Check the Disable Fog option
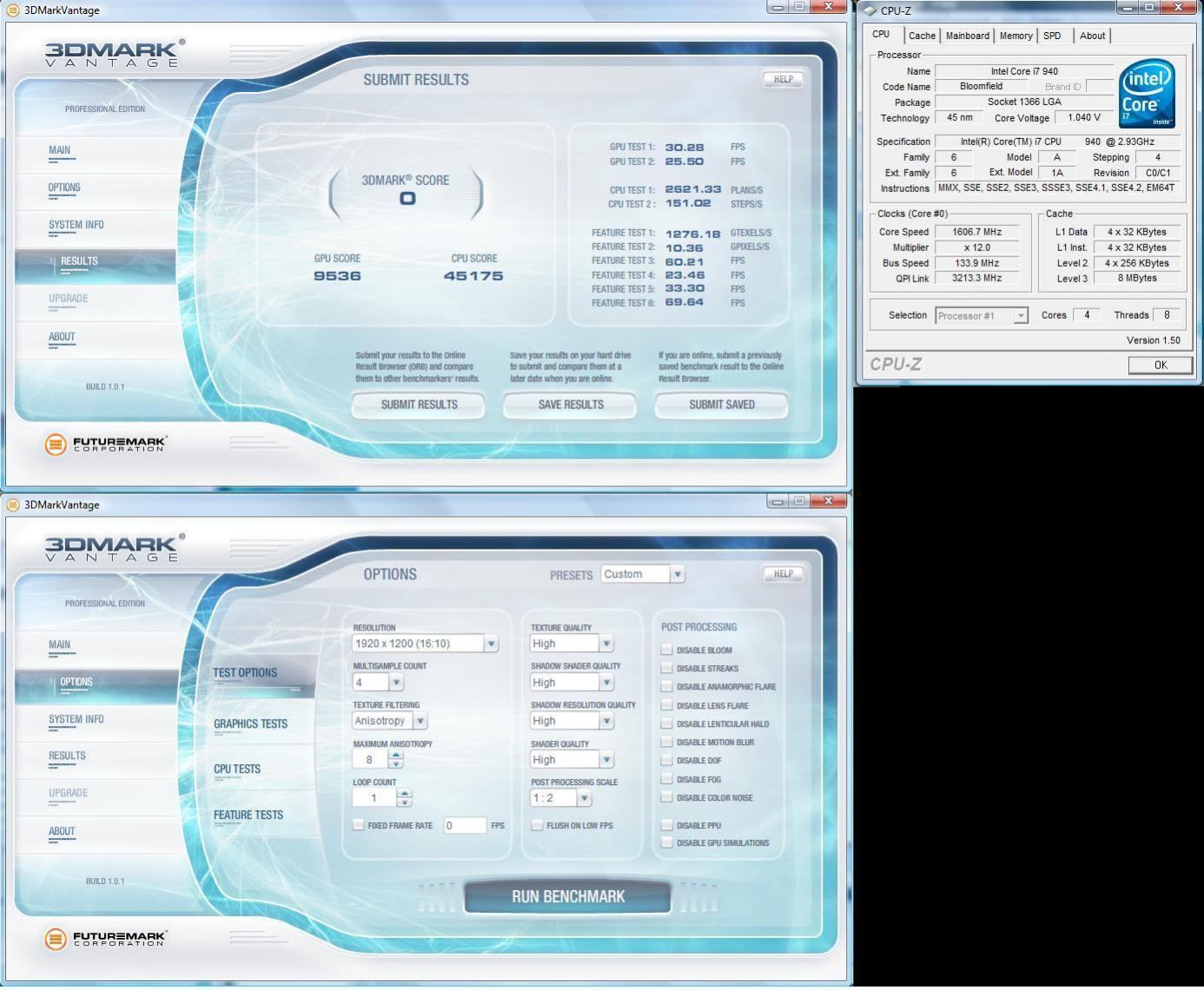This screenshot has height=990, width=1204. 666,779
